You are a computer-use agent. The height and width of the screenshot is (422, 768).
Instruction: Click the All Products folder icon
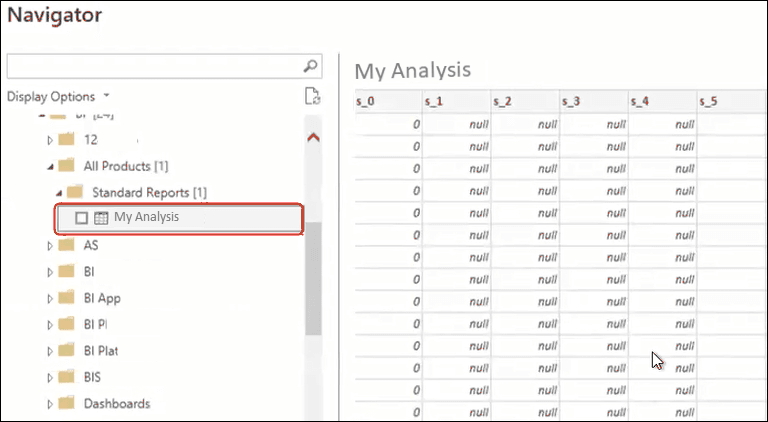(66, 165)
